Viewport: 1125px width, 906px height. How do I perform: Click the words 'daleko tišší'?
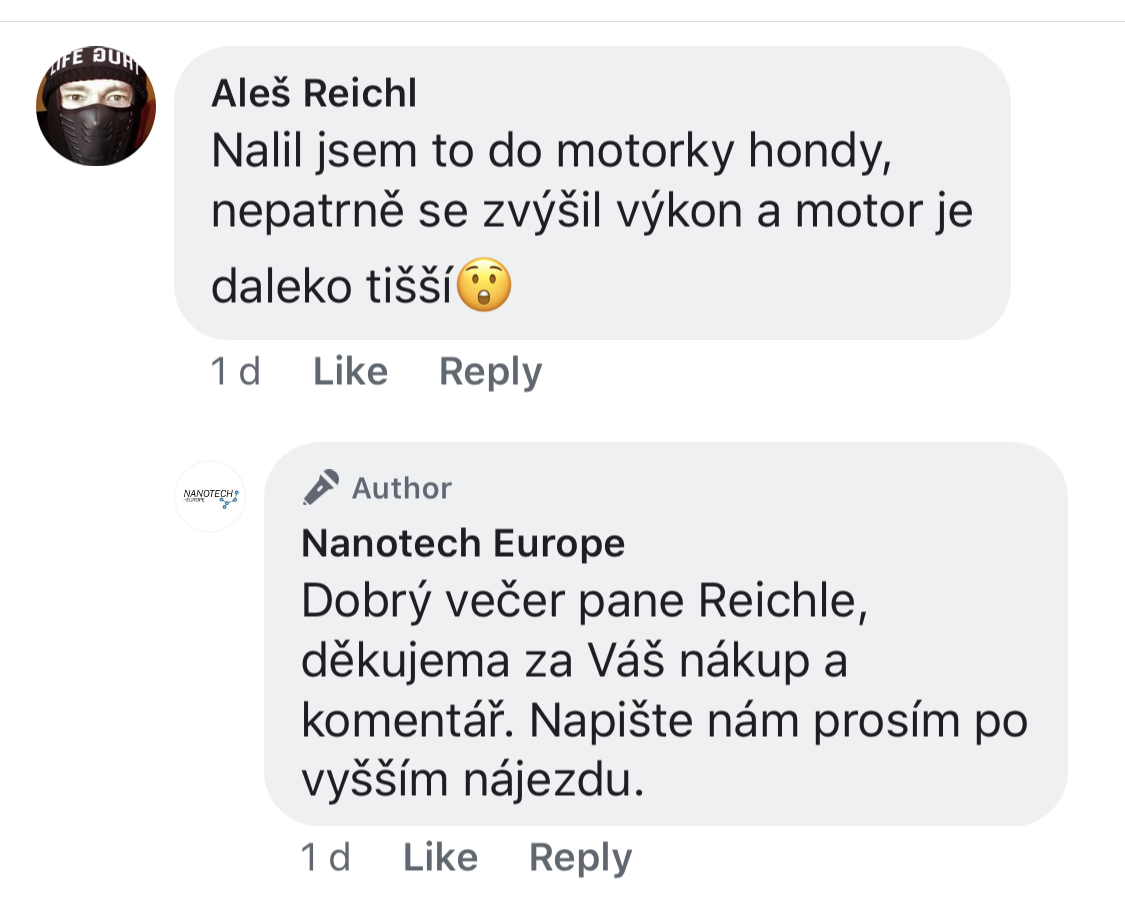click(332, 288)
